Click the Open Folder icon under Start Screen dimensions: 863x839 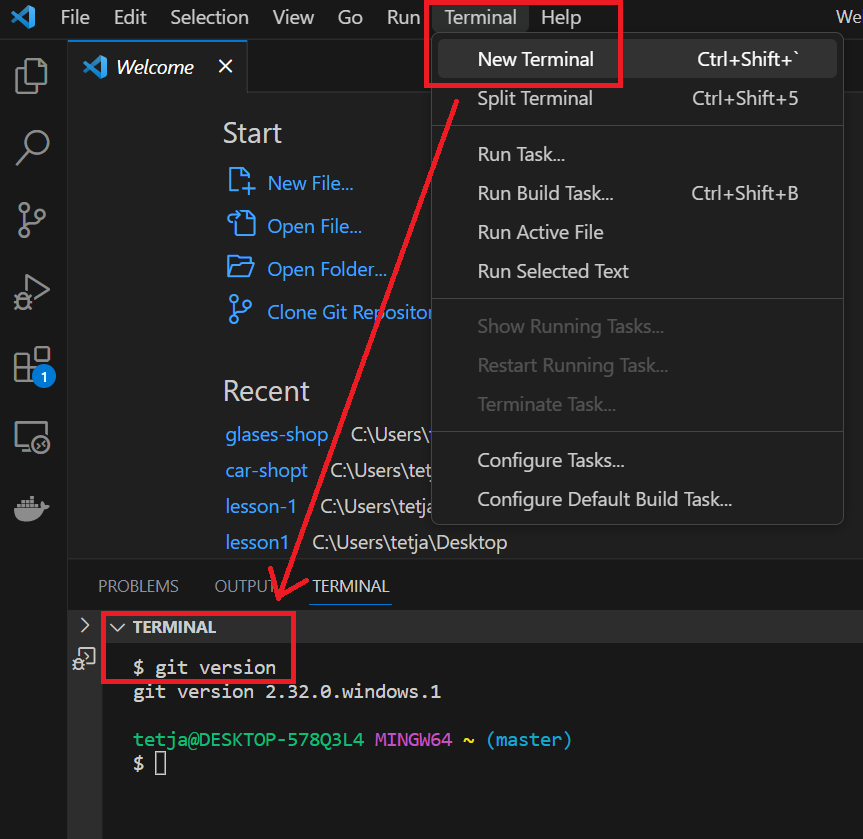click(241, 266)
